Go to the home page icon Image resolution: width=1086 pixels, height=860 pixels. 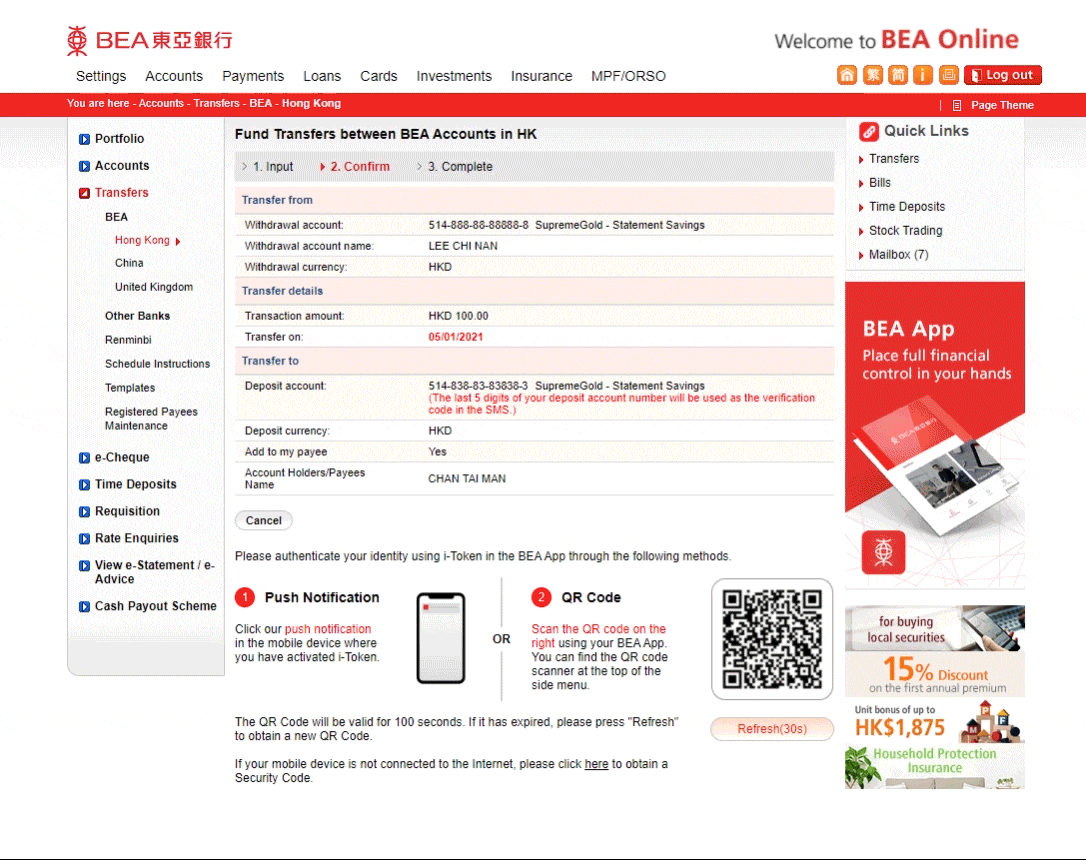[846, 75]
